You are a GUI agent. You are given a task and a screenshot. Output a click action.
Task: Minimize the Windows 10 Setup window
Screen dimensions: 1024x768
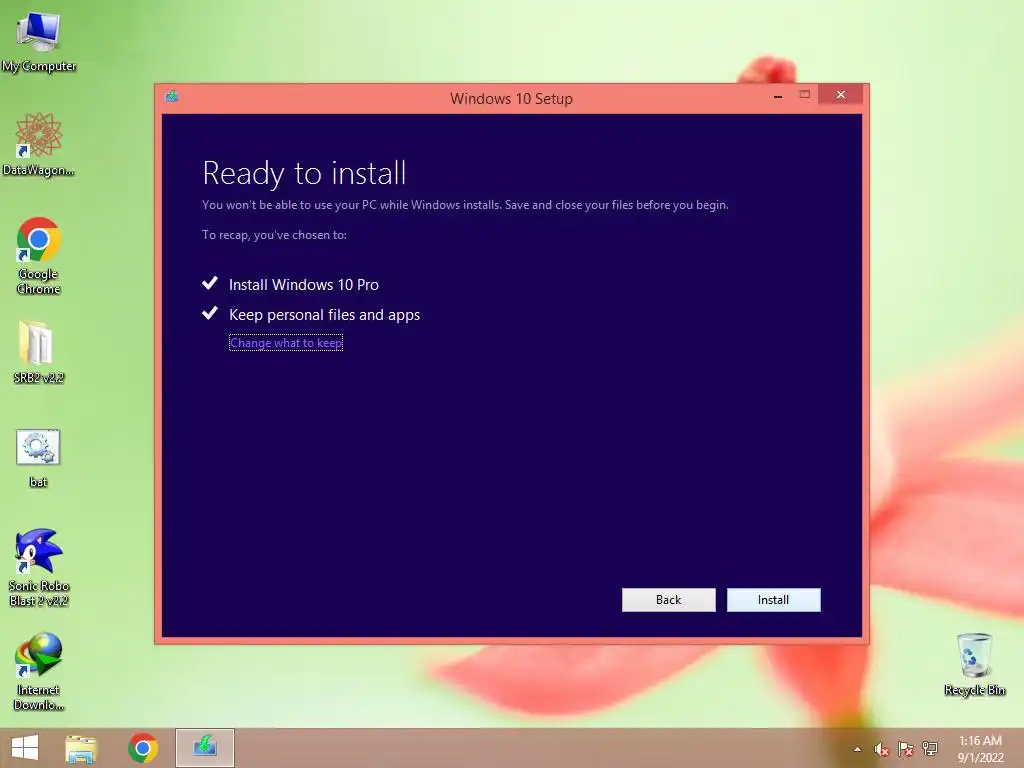click(x=778, y=95)
